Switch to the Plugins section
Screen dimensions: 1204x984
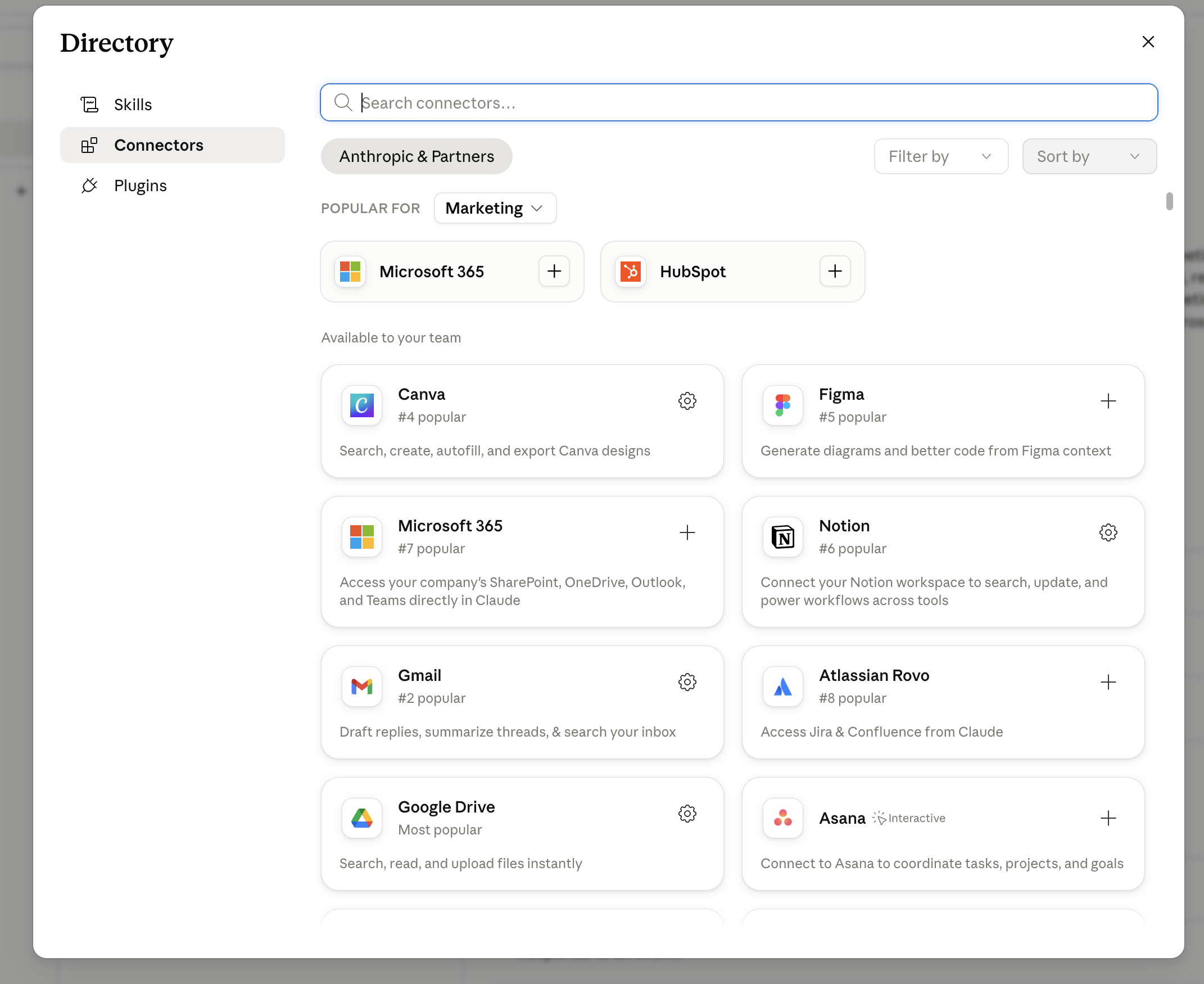172,186
